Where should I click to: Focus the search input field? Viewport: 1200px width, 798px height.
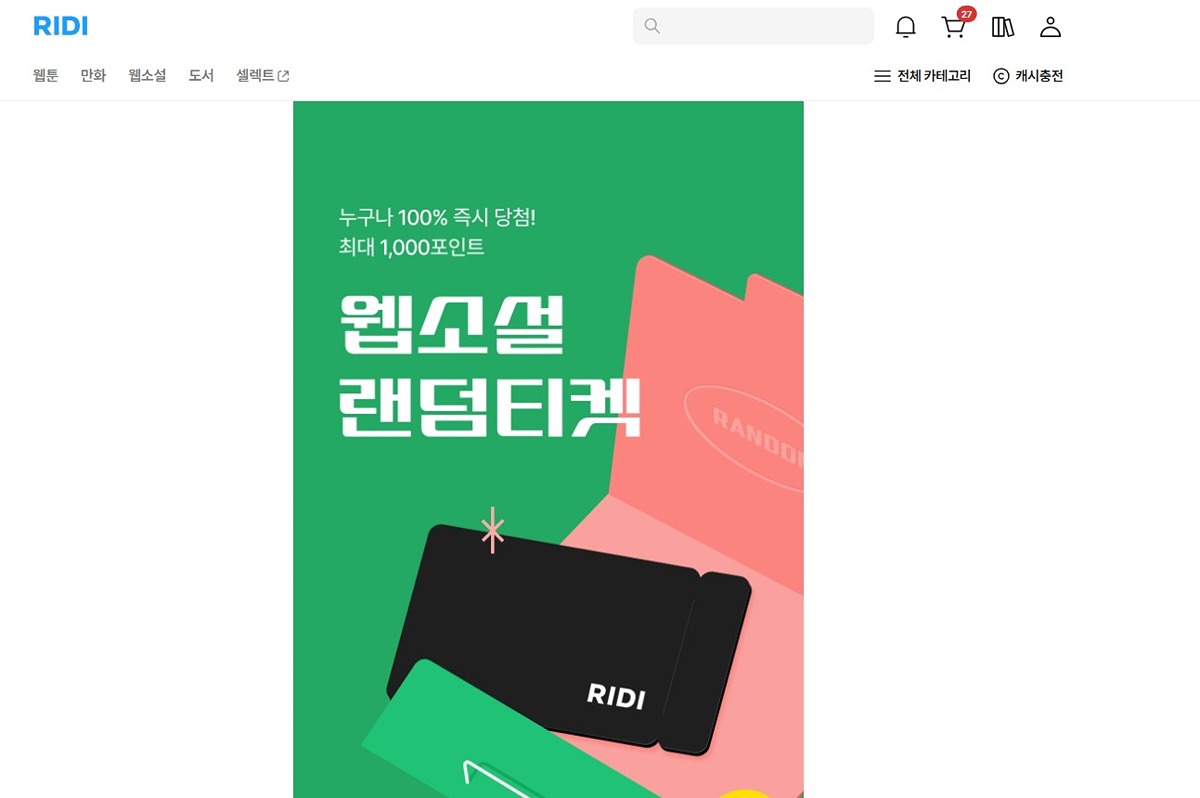point(753,26)
